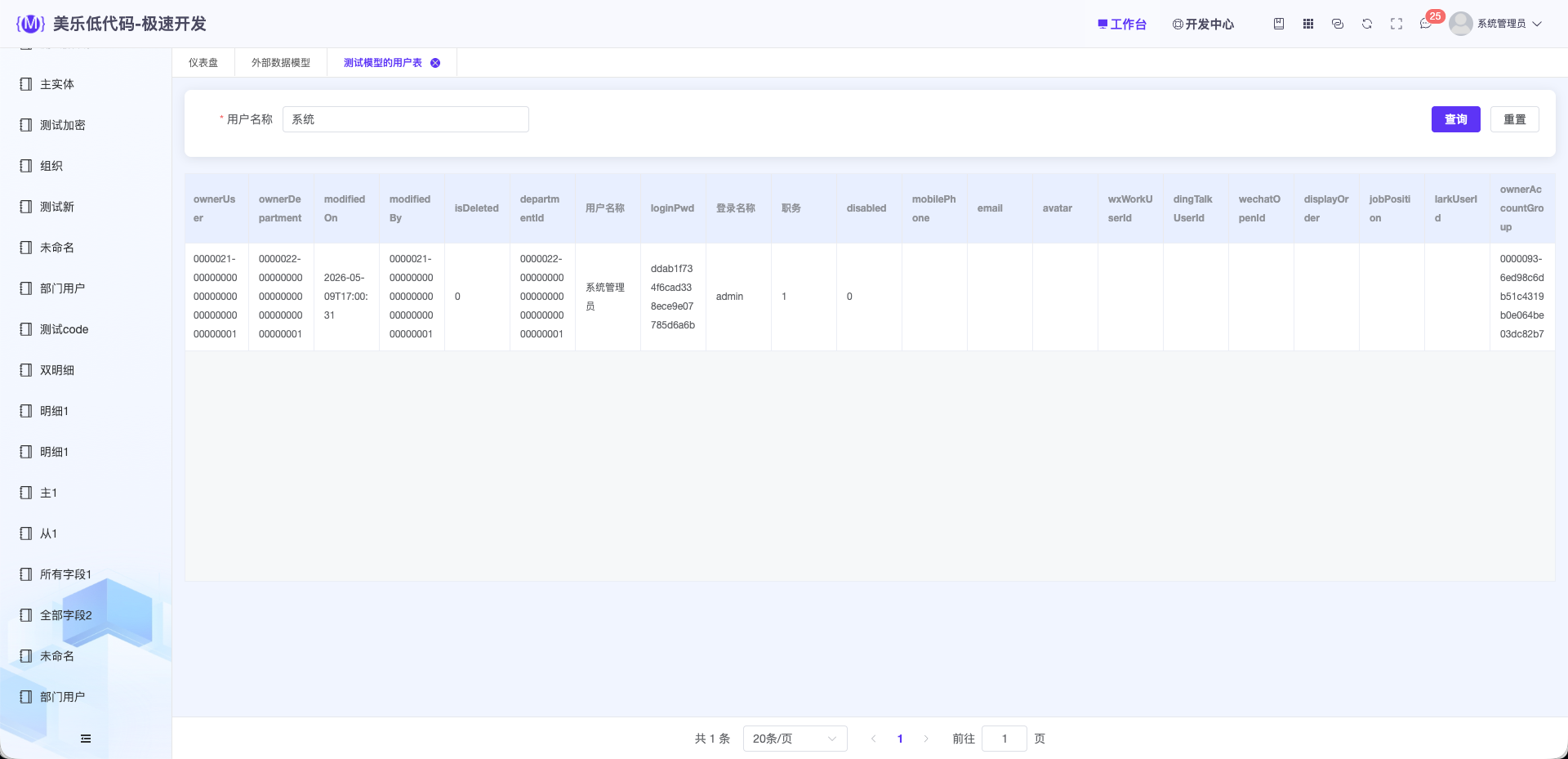
Task: Collapse sidebar using bottom menu fold icon
Action: (x=86, y=739)
